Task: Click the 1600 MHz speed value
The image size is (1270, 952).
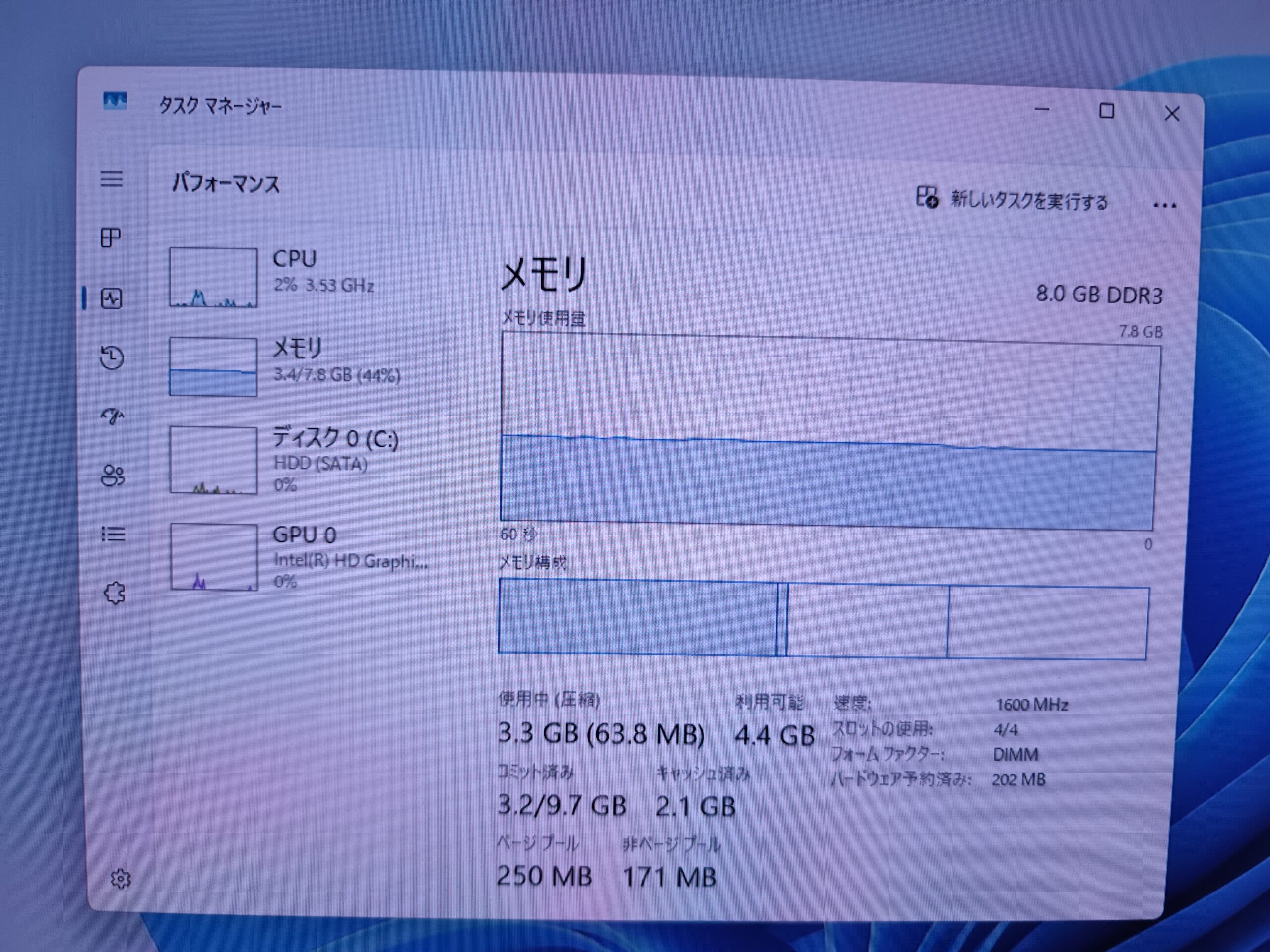Action: 1032,704
